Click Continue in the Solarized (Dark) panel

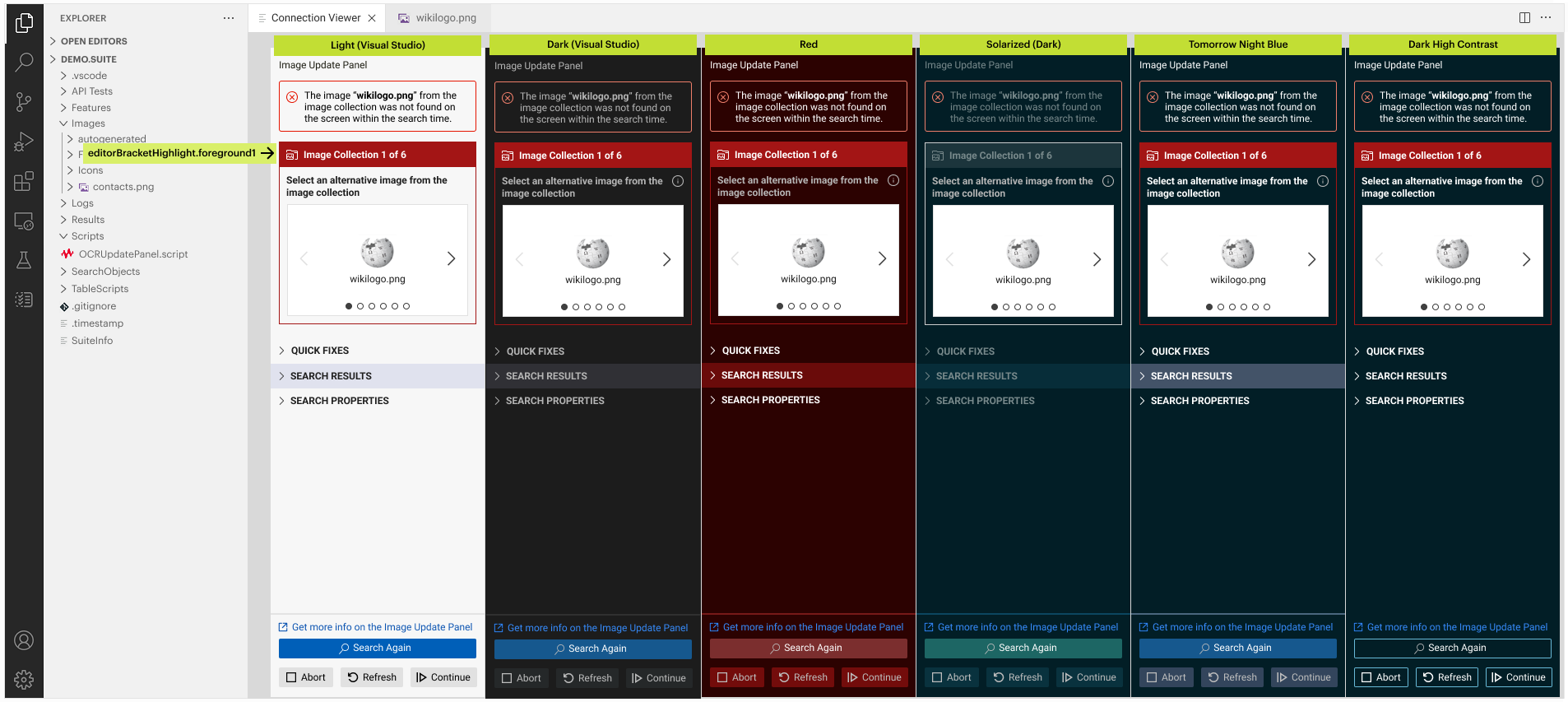pos(1089,677)
